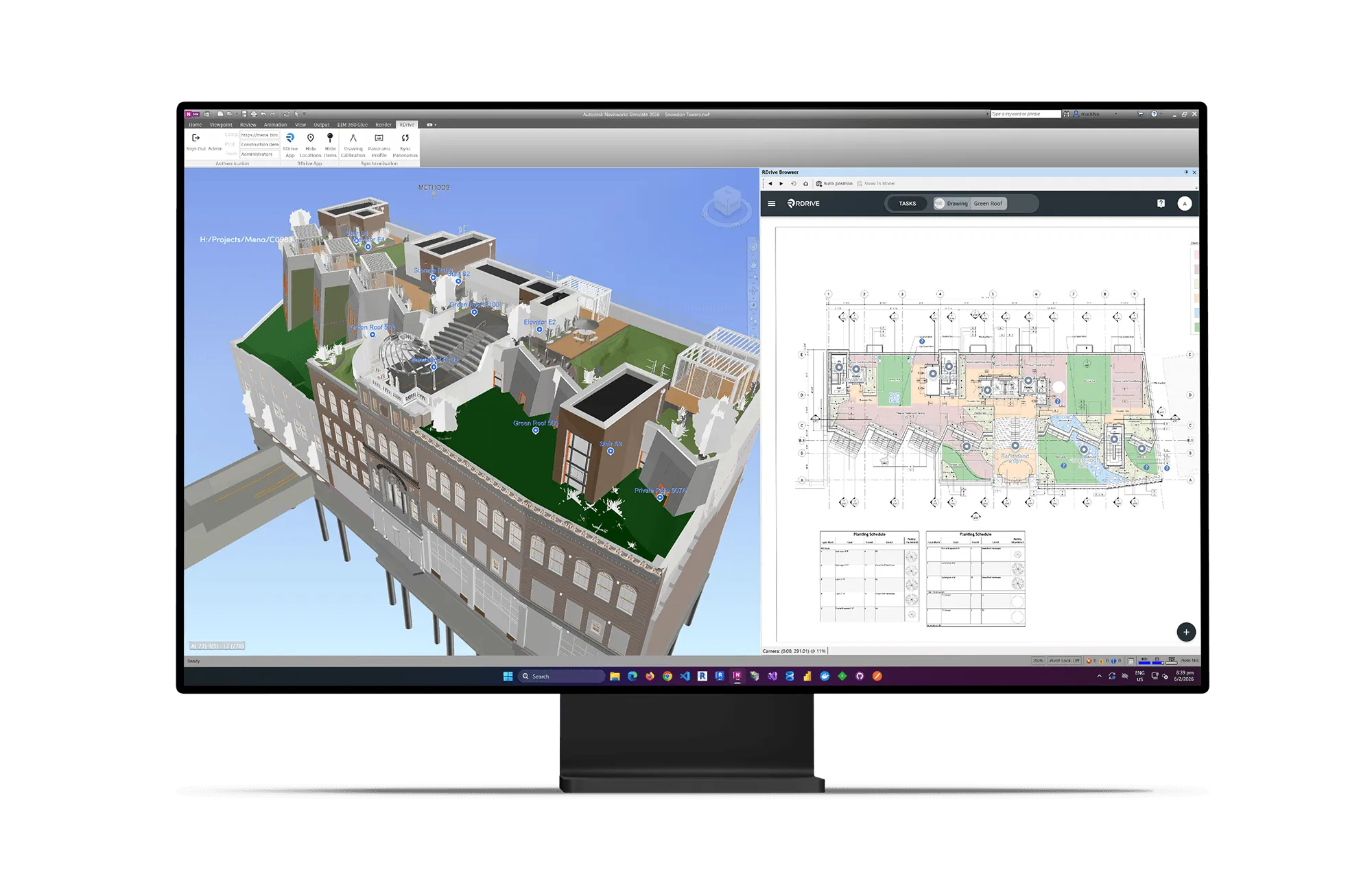Switch to the Home ribbon tab
The width and height of the screenshot is (1372, 892).
[196, 125]
